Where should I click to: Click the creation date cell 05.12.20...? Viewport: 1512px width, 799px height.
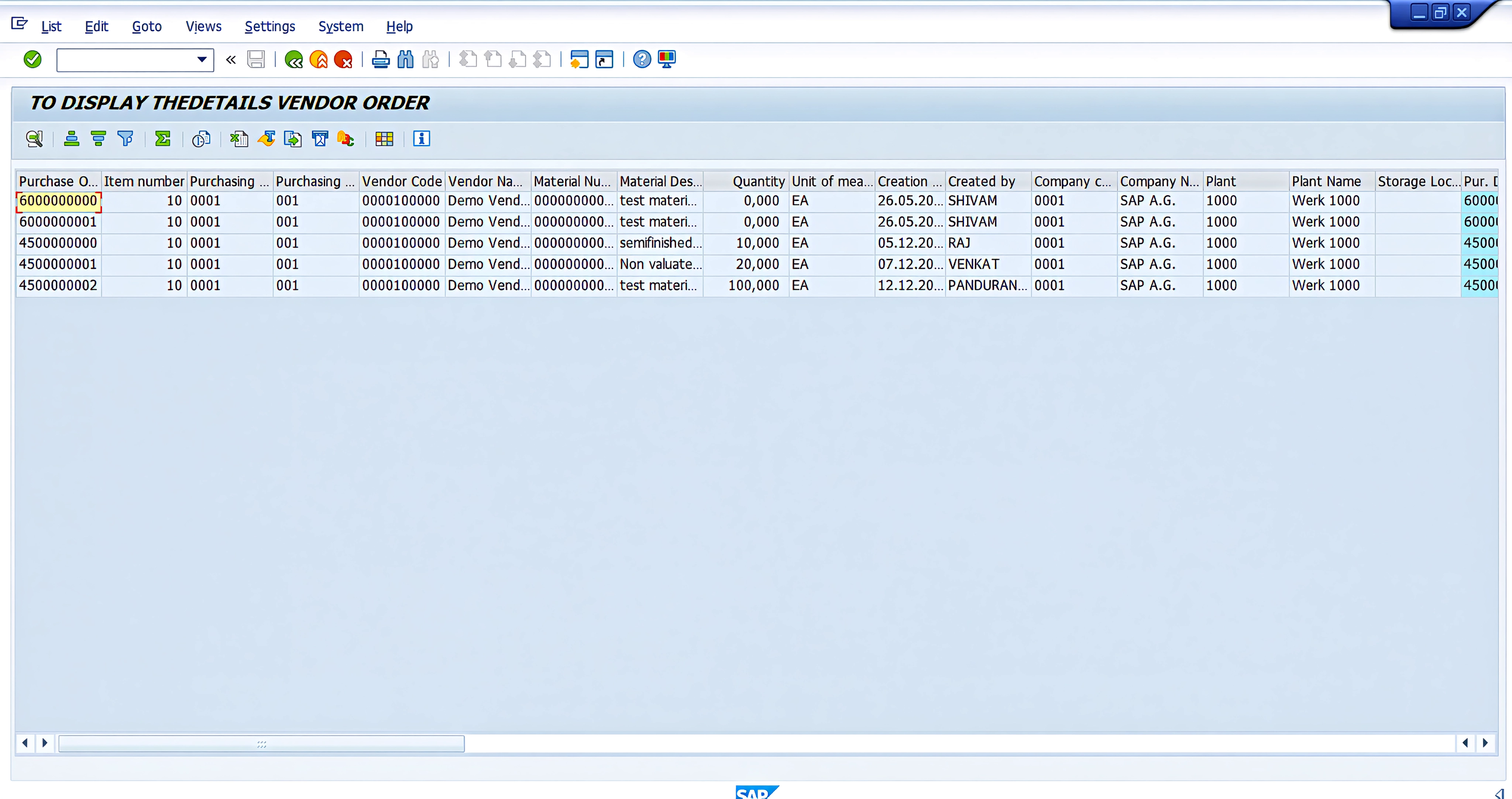[x=910, y=243]
